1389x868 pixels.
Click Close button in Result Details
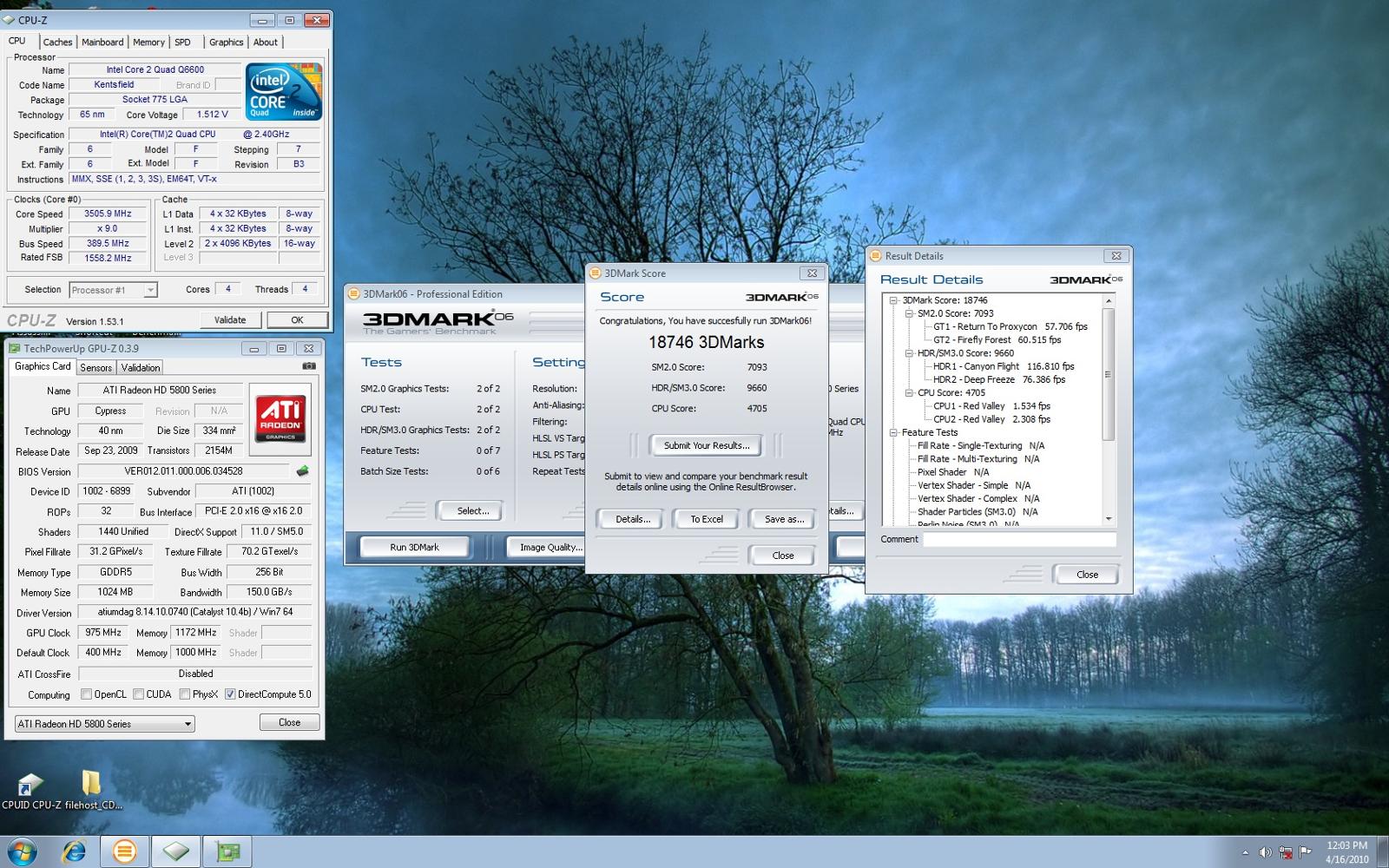1087,575
